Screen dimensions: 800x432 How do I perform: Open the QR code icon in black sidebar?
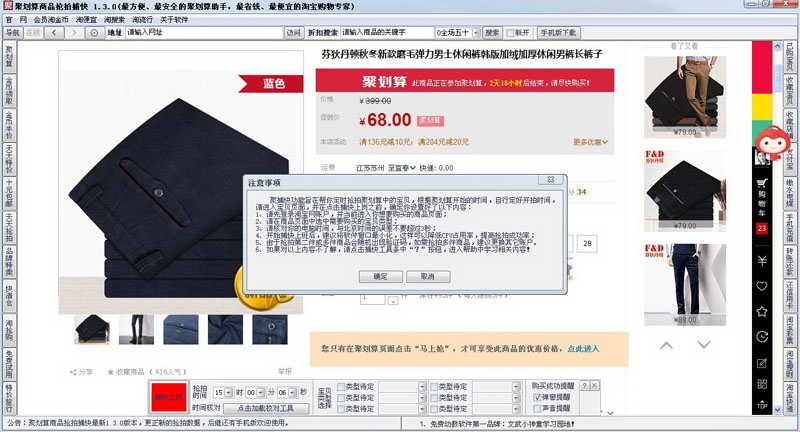[x=762, y=384]
